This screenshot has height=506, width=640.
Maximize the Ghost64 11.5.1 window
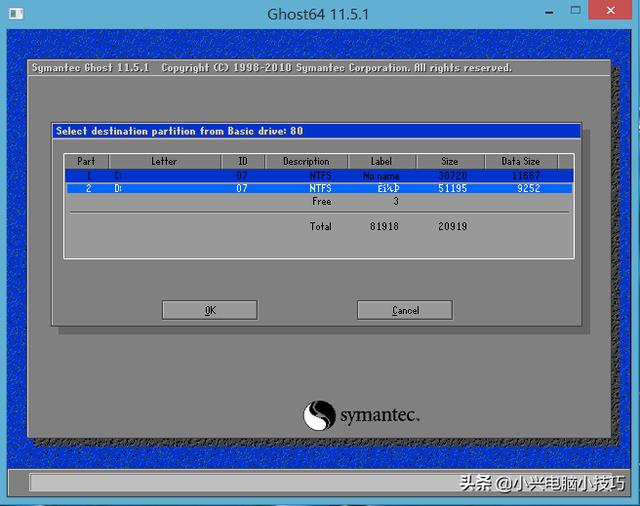click(x=576, y=10)
